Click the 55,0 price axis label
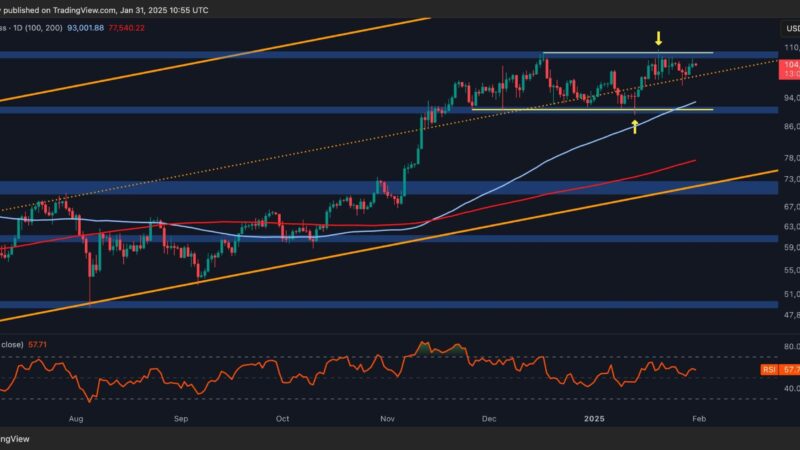Viewport: 800px width, 450px height. (792, 270)
